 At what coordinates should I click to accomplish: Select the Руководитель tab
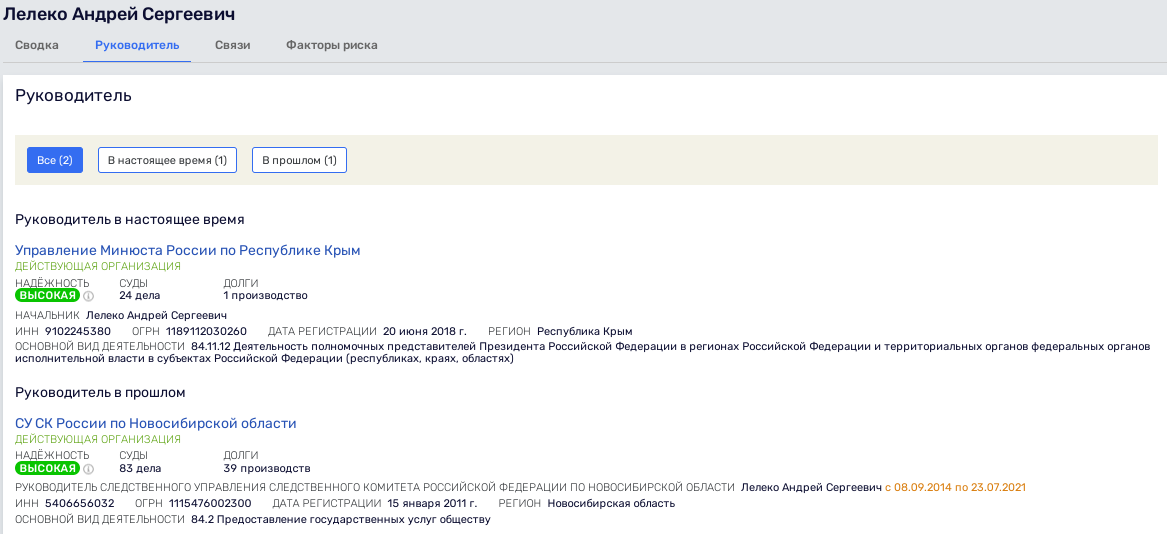[137, 45]
